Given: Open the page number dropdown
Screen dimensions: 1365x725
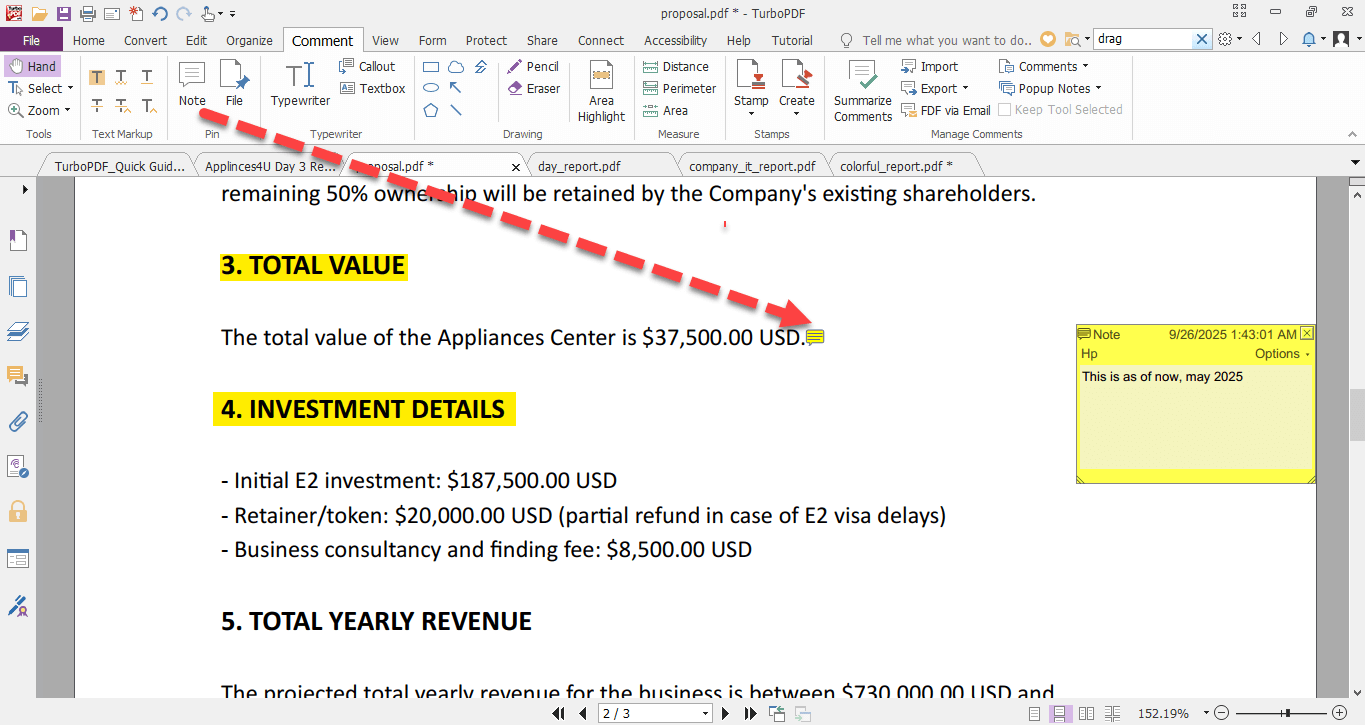Looking at the screenshot, I should [x=705, y=713].
